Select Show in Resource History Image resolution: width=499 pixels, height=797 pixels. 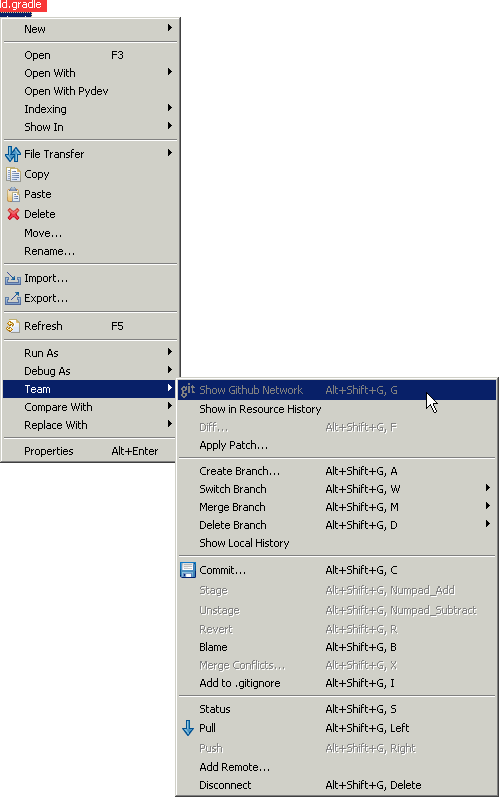pos(260,409)
